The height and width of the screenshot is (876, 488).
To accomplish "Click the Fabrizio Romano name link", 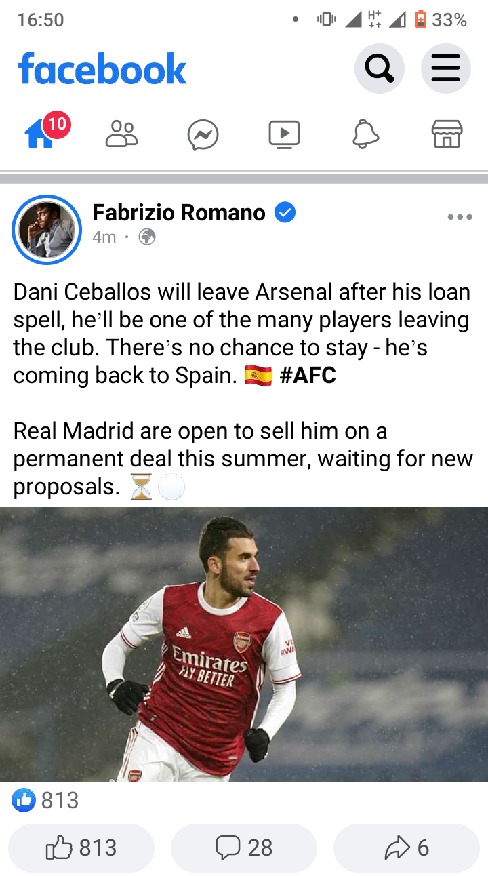I will (x=179, y=212).
